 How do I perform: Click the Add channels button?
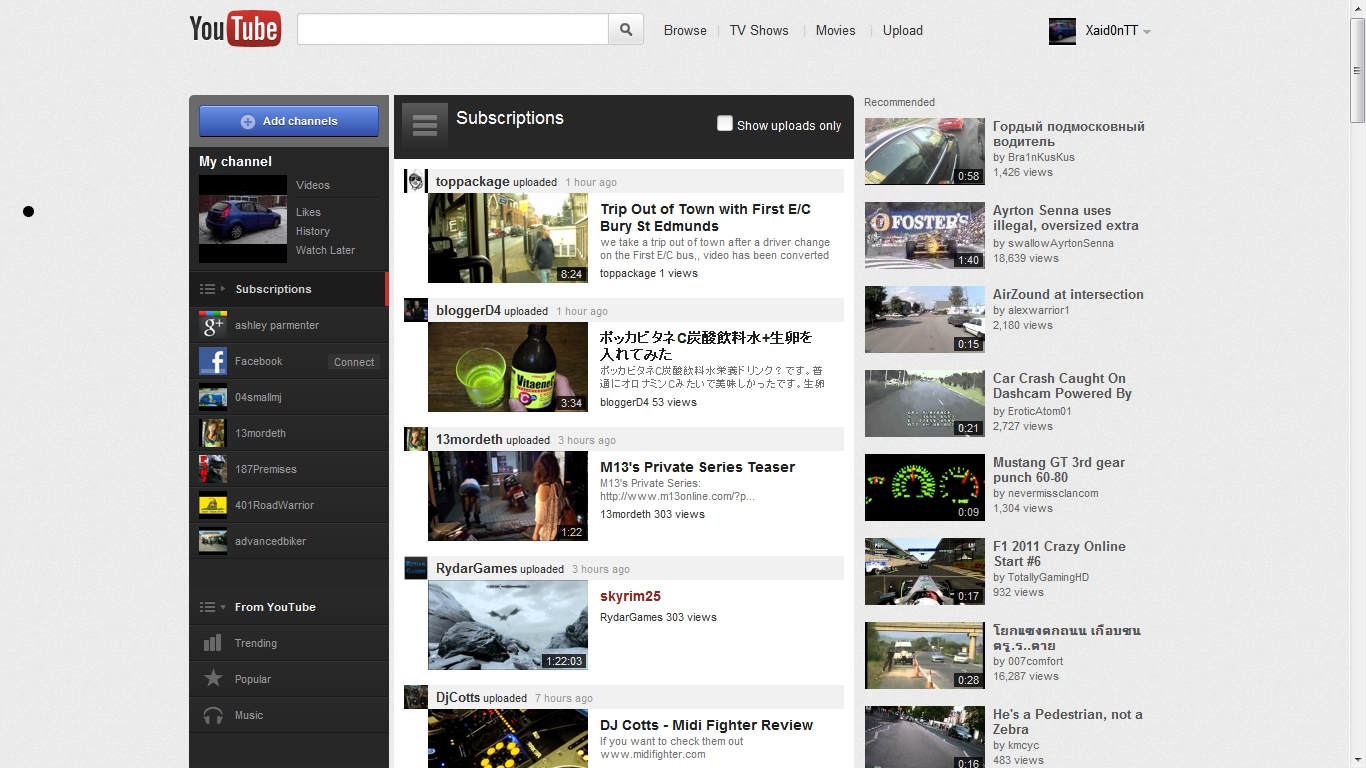click(289, 121)
